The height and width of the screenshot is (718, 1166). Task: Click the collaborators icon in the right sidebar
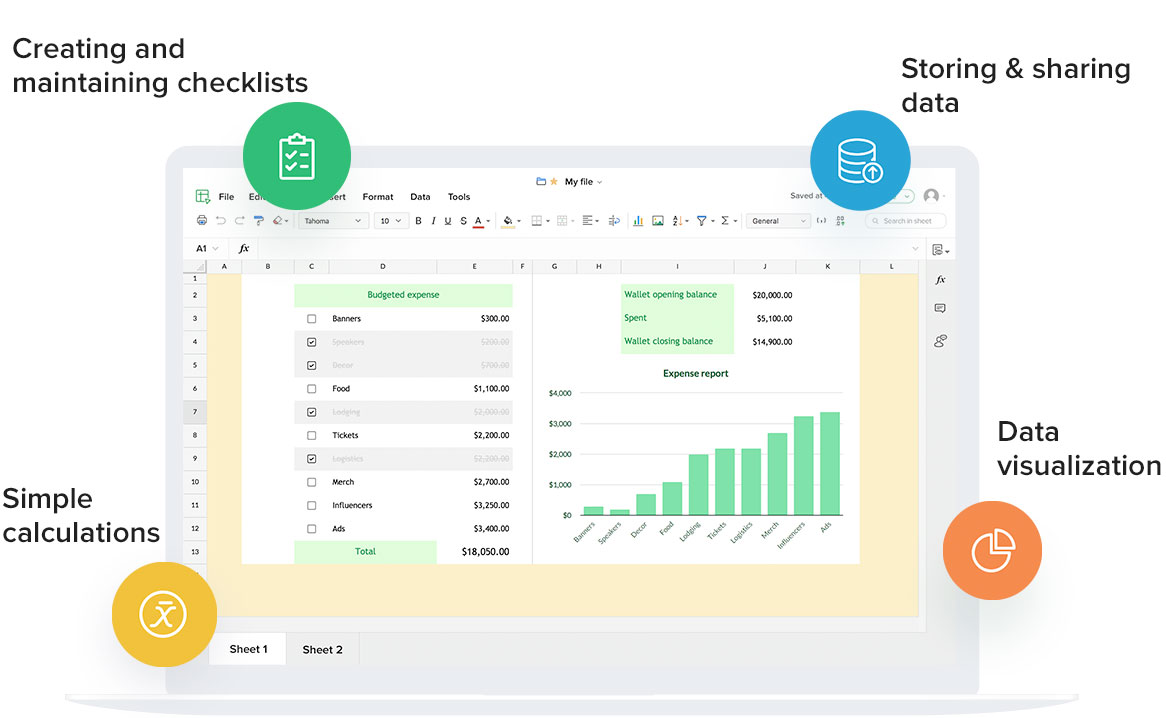tap(939, 341)
